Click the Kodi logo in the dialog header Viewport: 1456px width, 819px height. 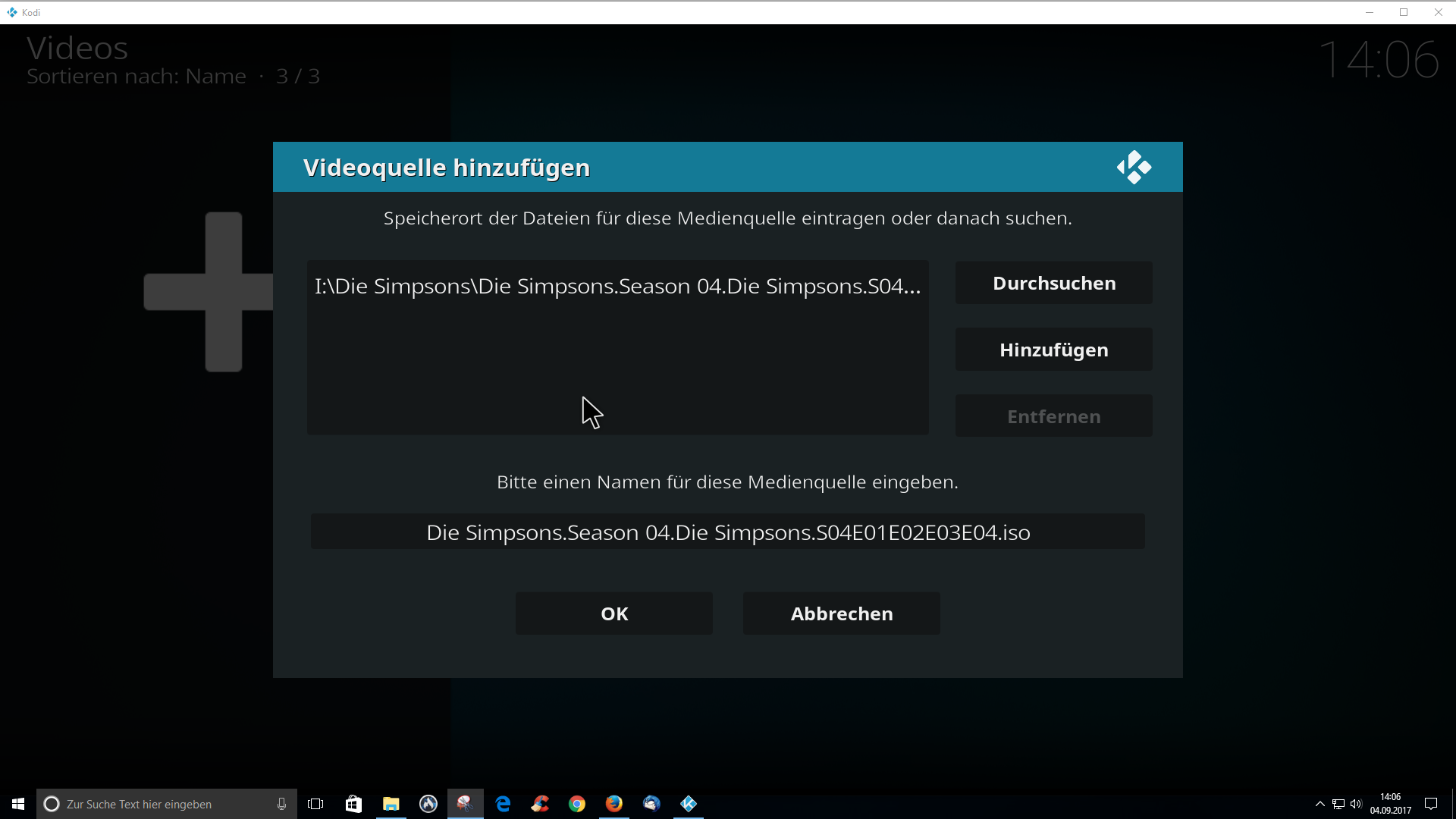(x=1134, y=167)
